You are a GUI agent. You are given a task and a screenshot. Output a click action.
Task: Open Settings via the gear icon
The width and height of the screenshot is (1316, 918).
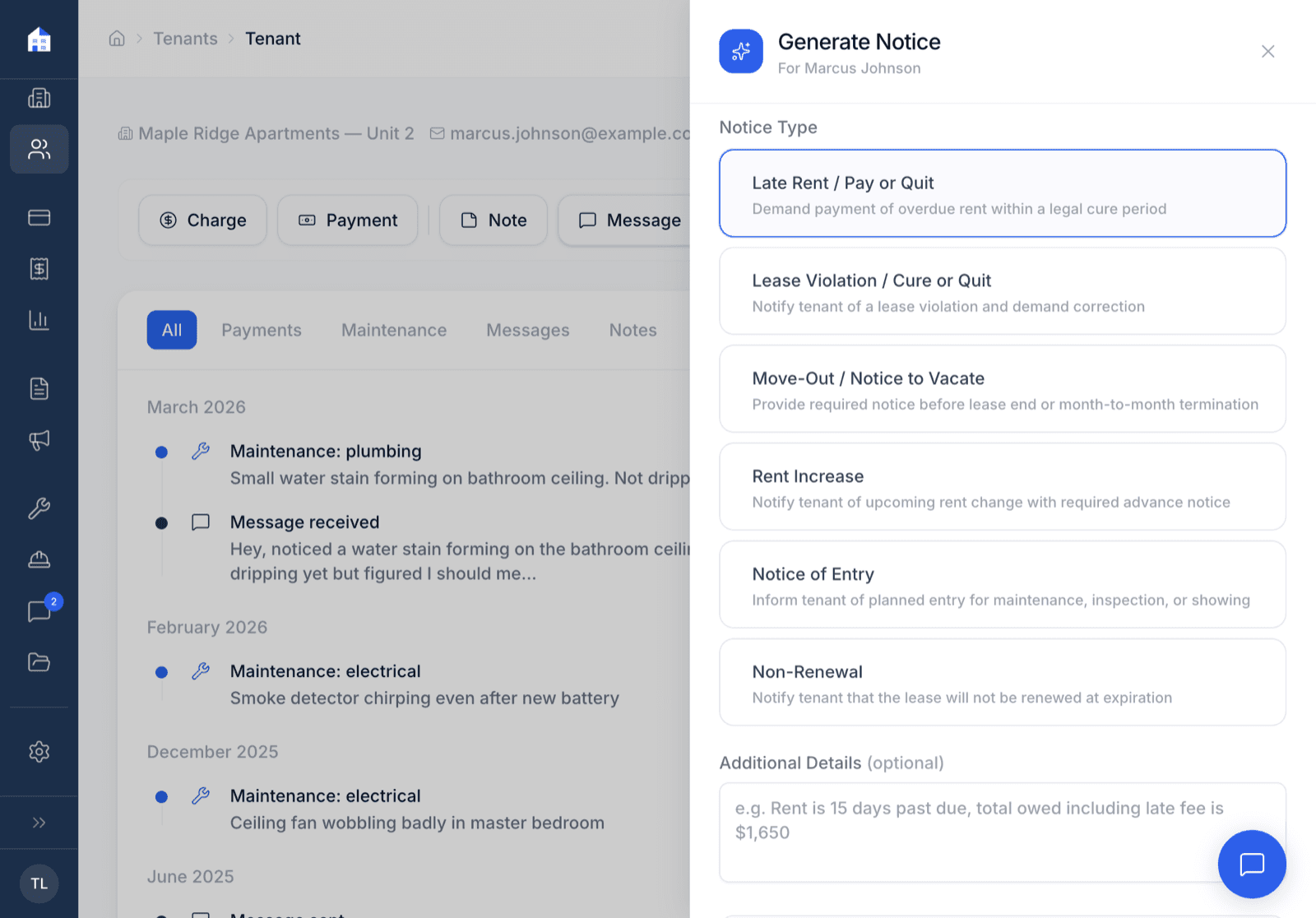tap(39, 751)
